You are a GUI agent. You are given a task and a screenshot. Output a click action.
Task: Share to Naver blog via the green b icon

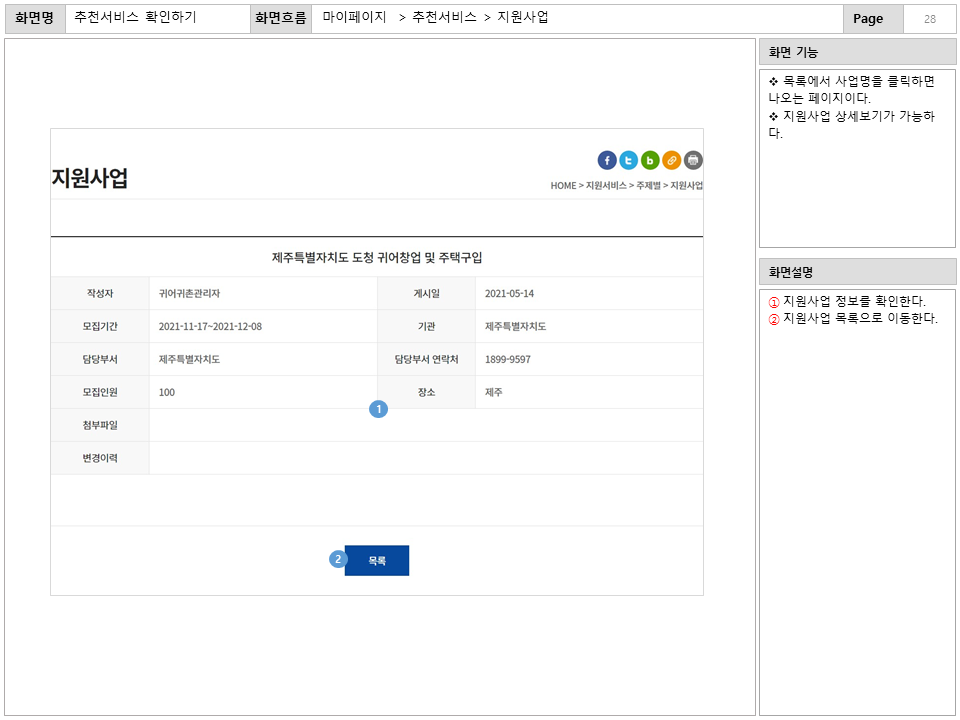pos(650,160)
